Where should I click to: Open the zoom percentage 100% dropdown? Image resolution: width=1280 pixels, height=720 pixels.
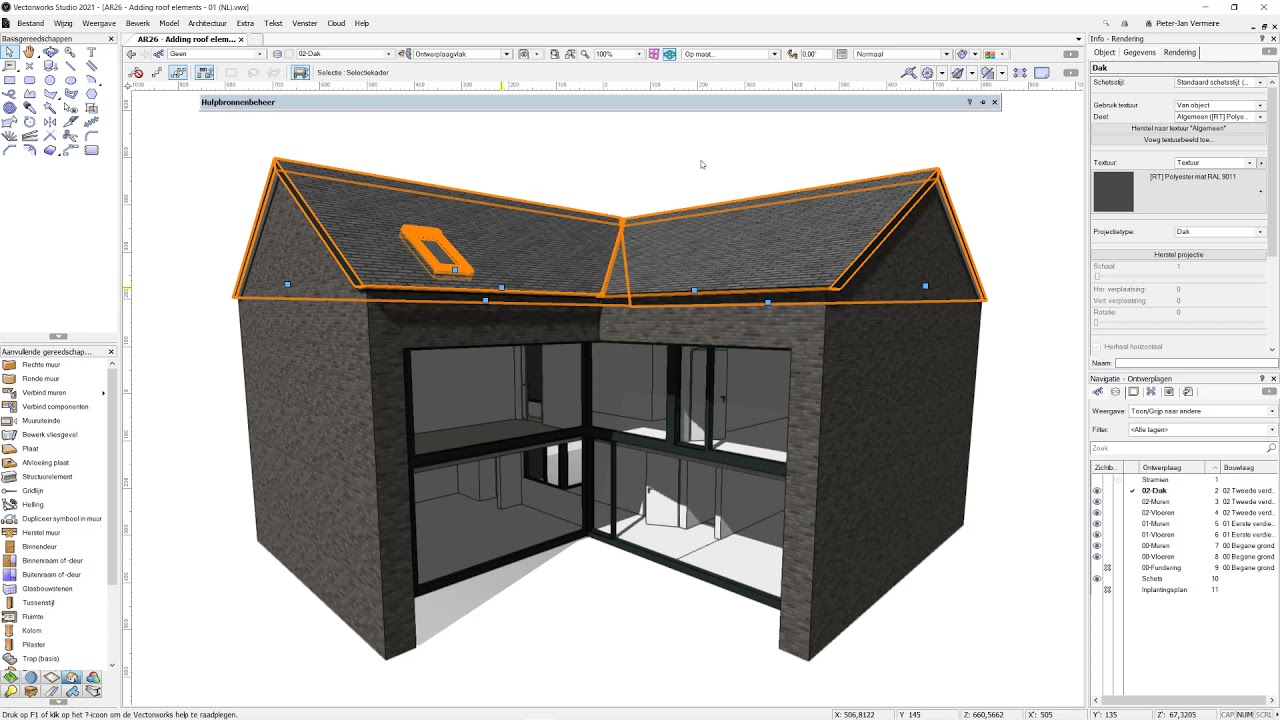[x=619, y=54]
